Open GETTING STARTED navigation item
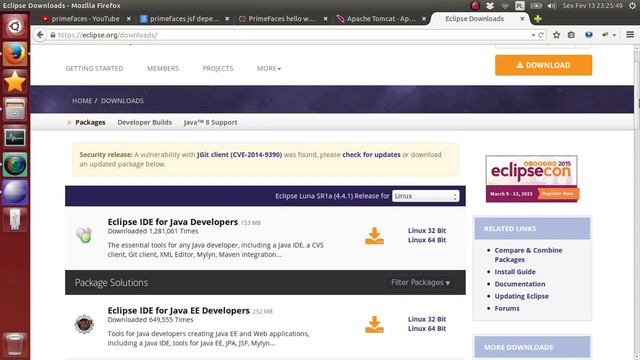The image size is (640, 360). coord(94,68)
